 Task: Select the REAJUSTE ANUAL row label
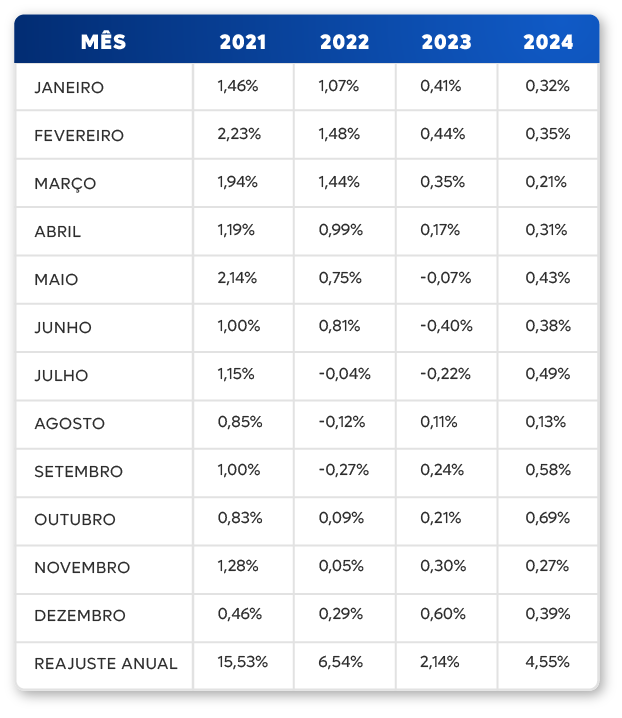click(x=106, y=663)
